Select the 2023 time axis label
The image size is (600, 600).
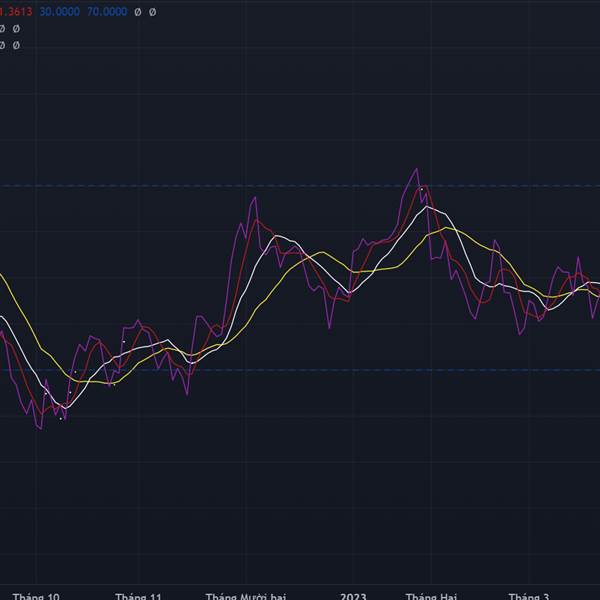[x=353, y=596]
